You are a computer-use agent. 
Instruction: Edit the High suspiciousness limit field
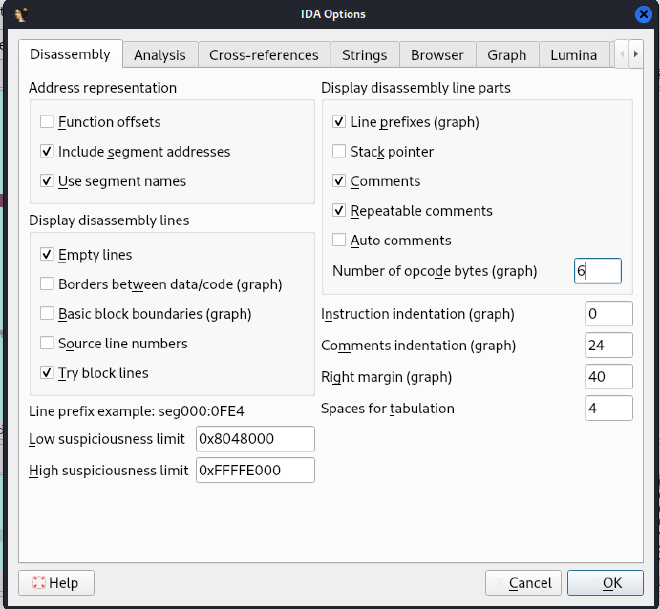pyautogui.click(x=255, y=470)
